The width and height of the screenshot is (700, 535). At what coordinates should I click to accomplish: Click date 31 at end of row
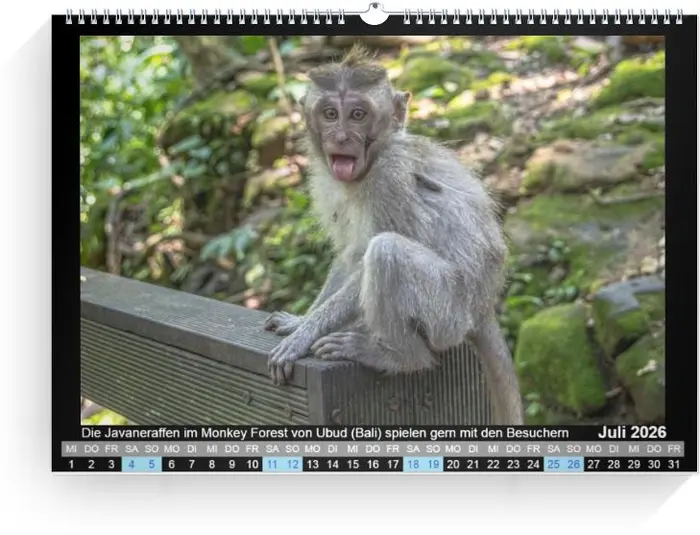(674, 464)
